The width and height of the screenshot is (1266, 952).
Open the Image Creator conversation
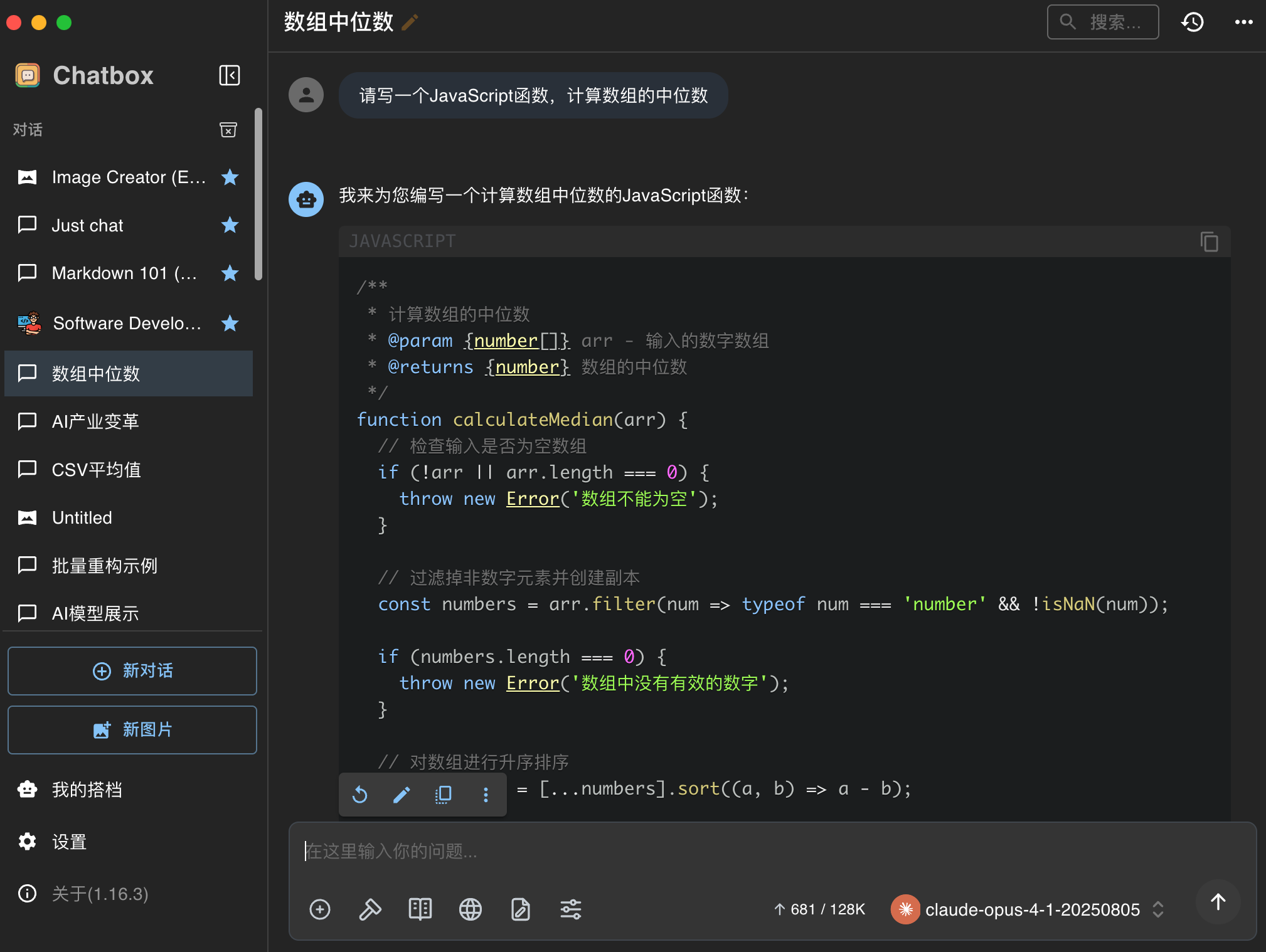[x=129, y=177]
